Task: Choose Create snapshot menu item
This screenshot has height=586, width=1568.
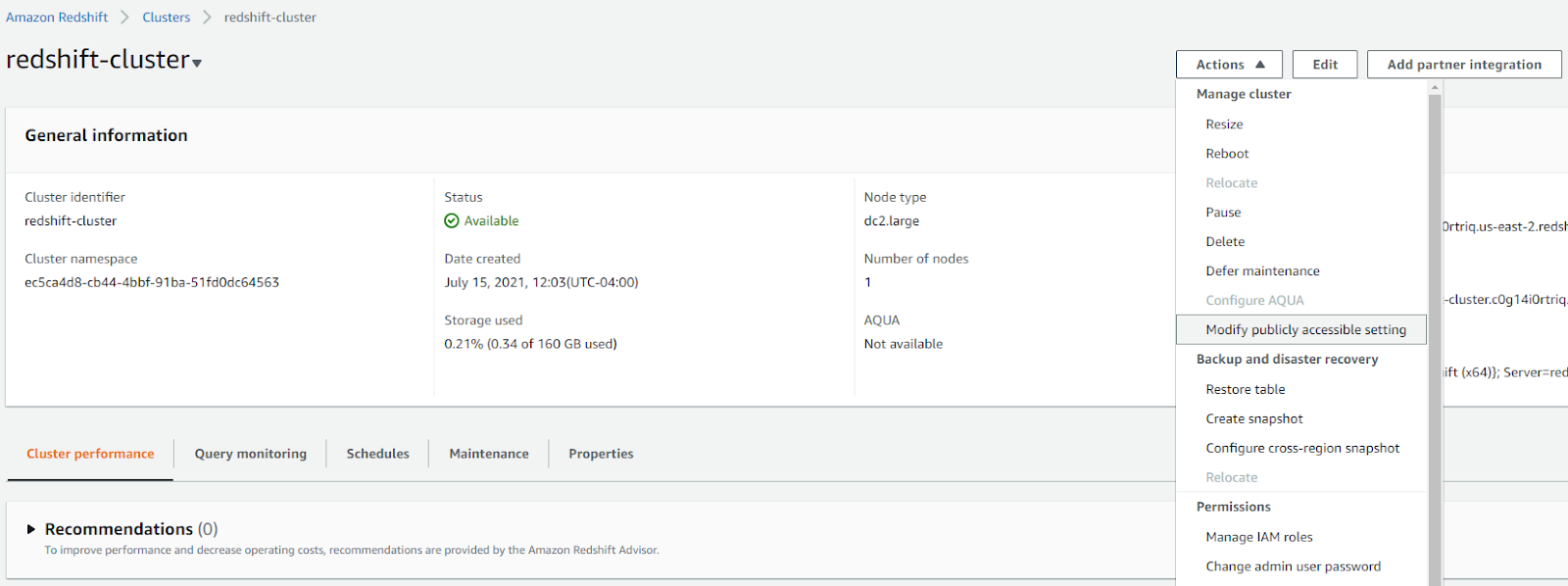Action: pos(1301,419)
